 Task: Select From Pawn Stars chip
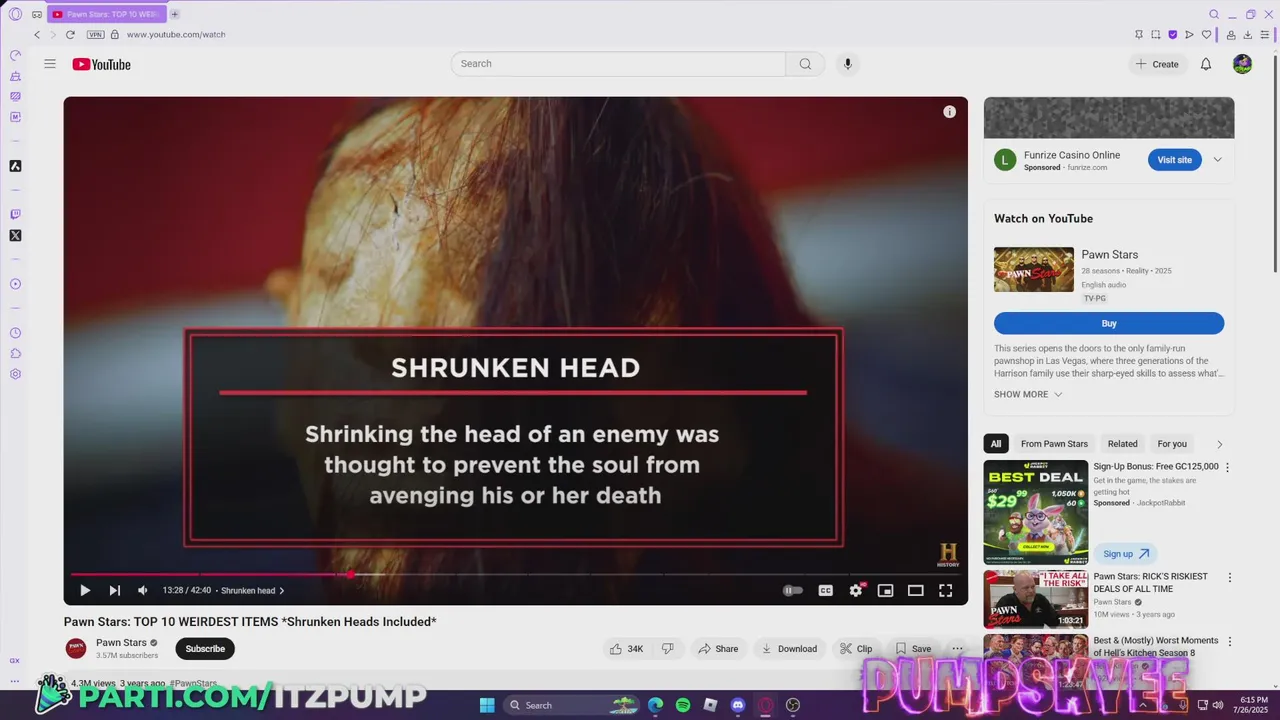[x=1054, y=444]
